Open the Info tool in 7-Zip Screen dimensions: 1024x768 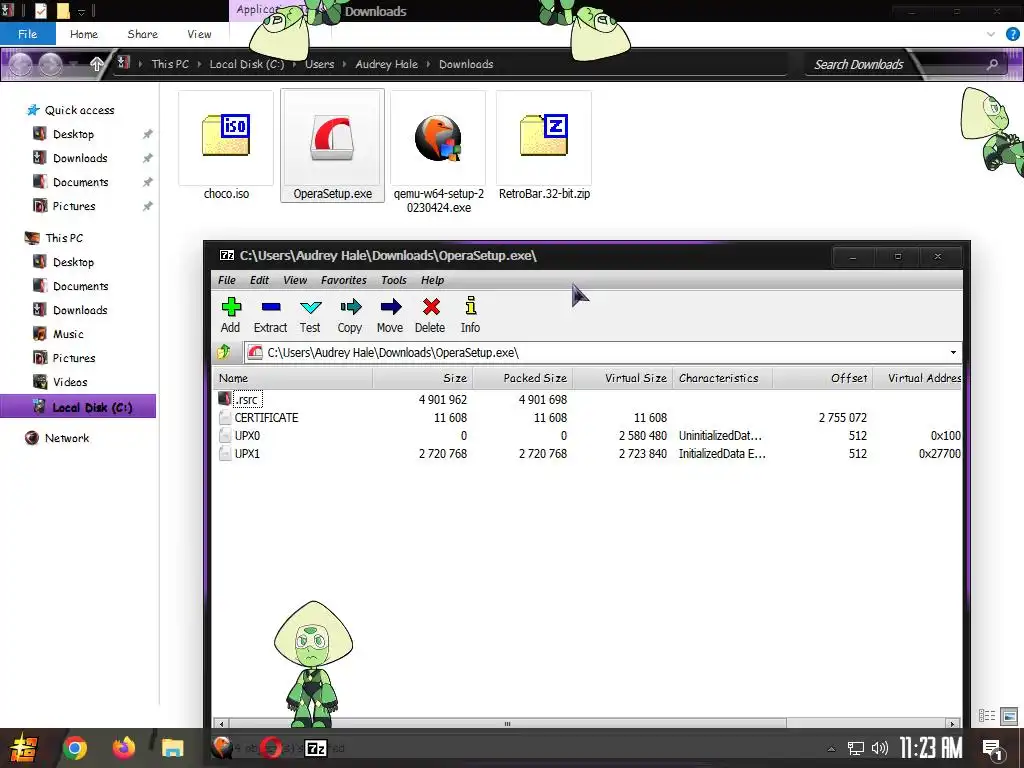[x=470, y=315]
